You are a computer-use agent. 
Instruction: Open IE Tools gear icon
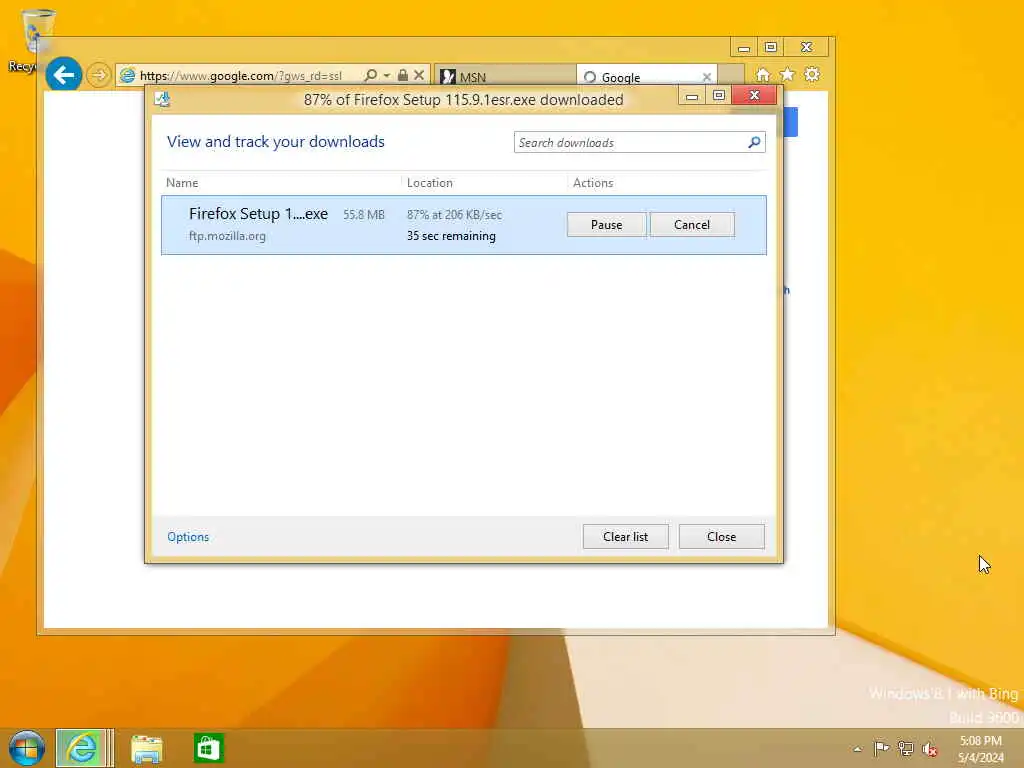[x=812, y=74]
